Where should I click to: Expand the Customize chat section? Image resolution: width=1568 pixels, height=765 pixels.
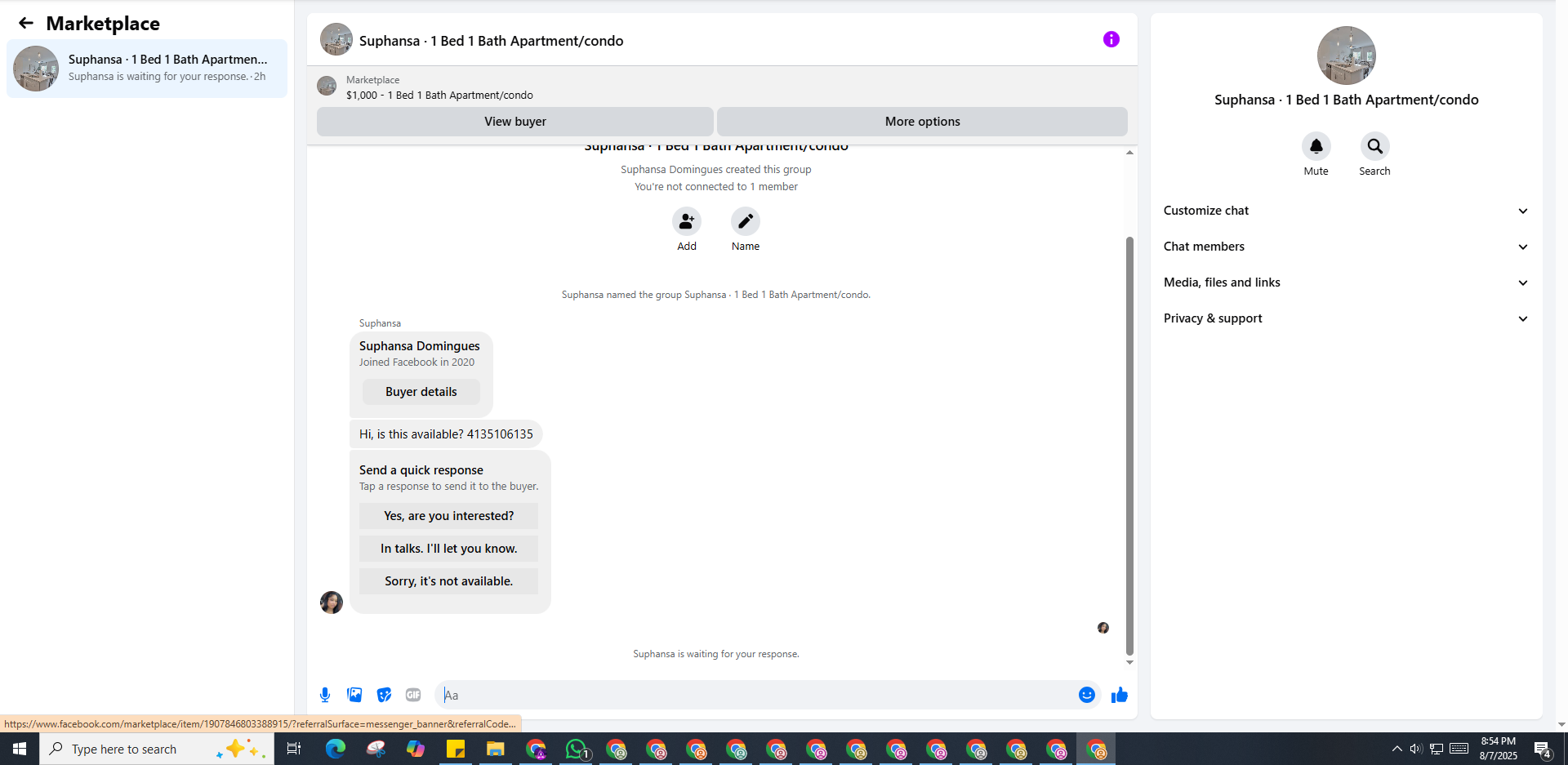pos(1346,211)
